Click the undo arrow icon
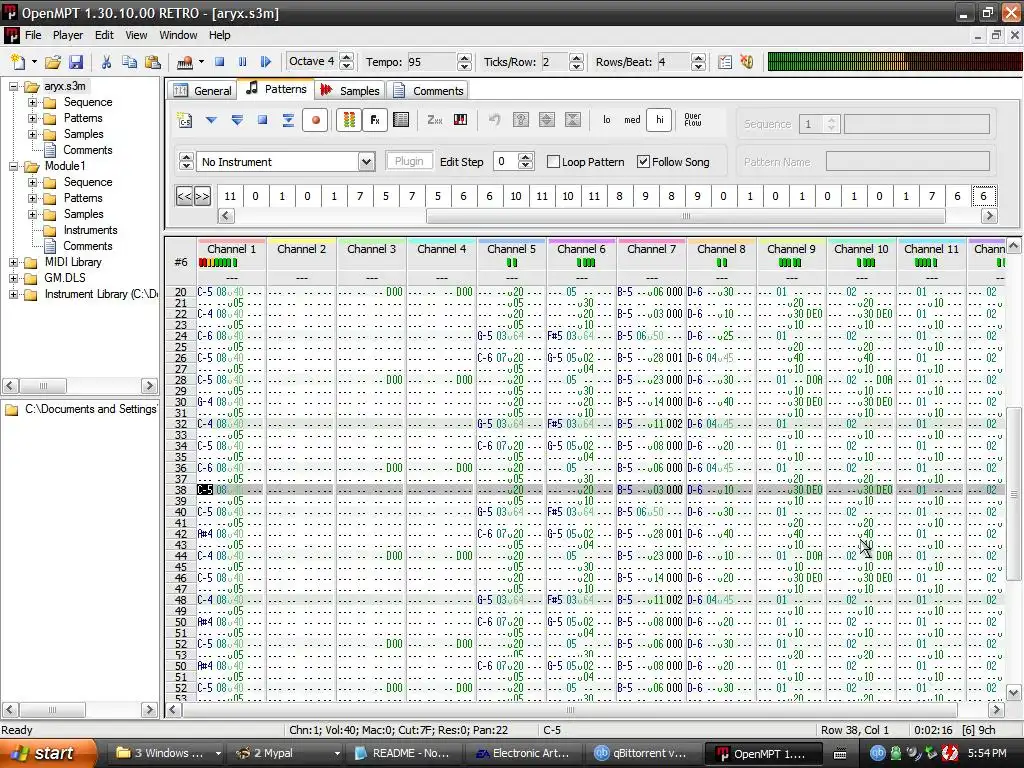1024x768 pixels. tap(494, 120)
